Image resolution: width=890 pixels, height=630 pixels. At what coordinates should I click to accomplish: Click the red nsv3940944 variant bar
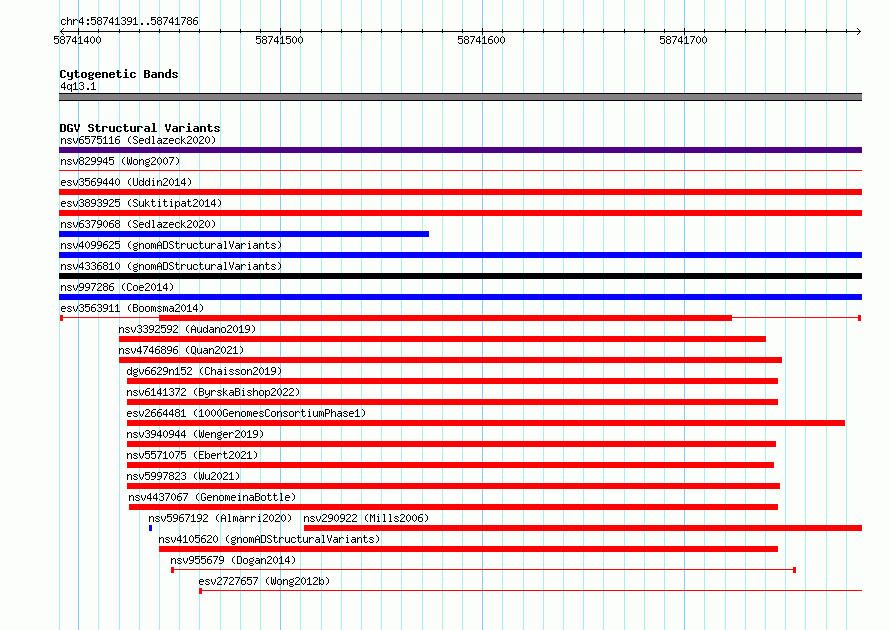[x=451, y=444]
